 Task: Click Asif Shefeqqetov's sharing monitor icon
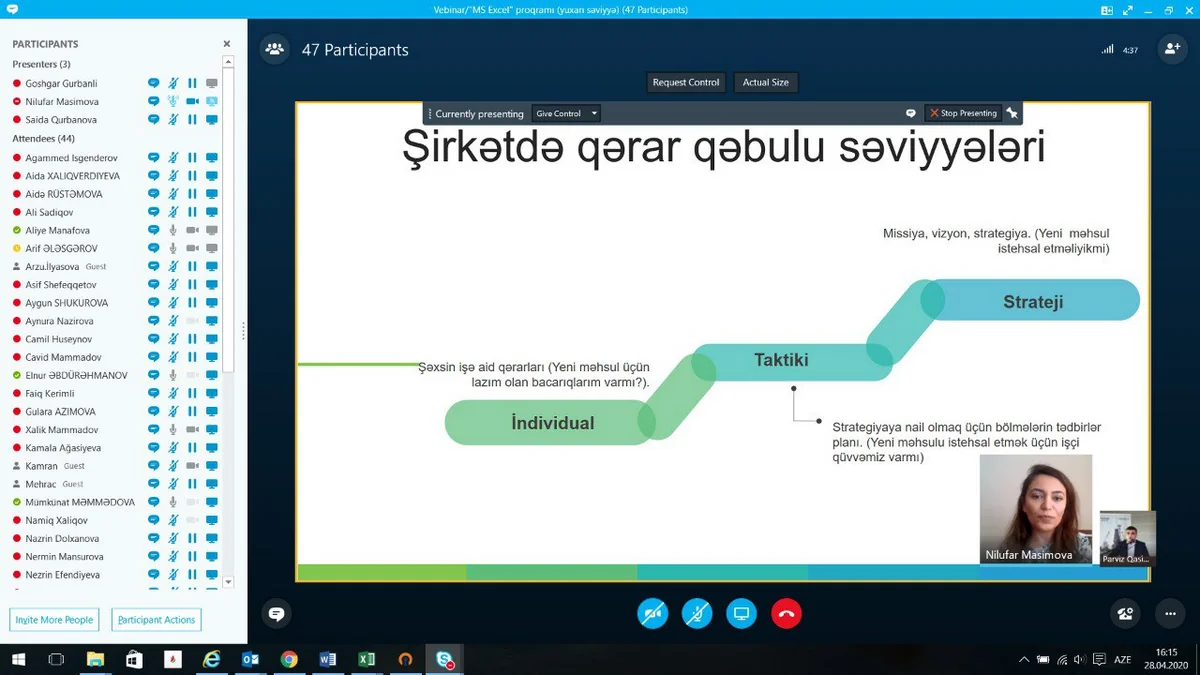pyautogui.click(x=212, y=285)
